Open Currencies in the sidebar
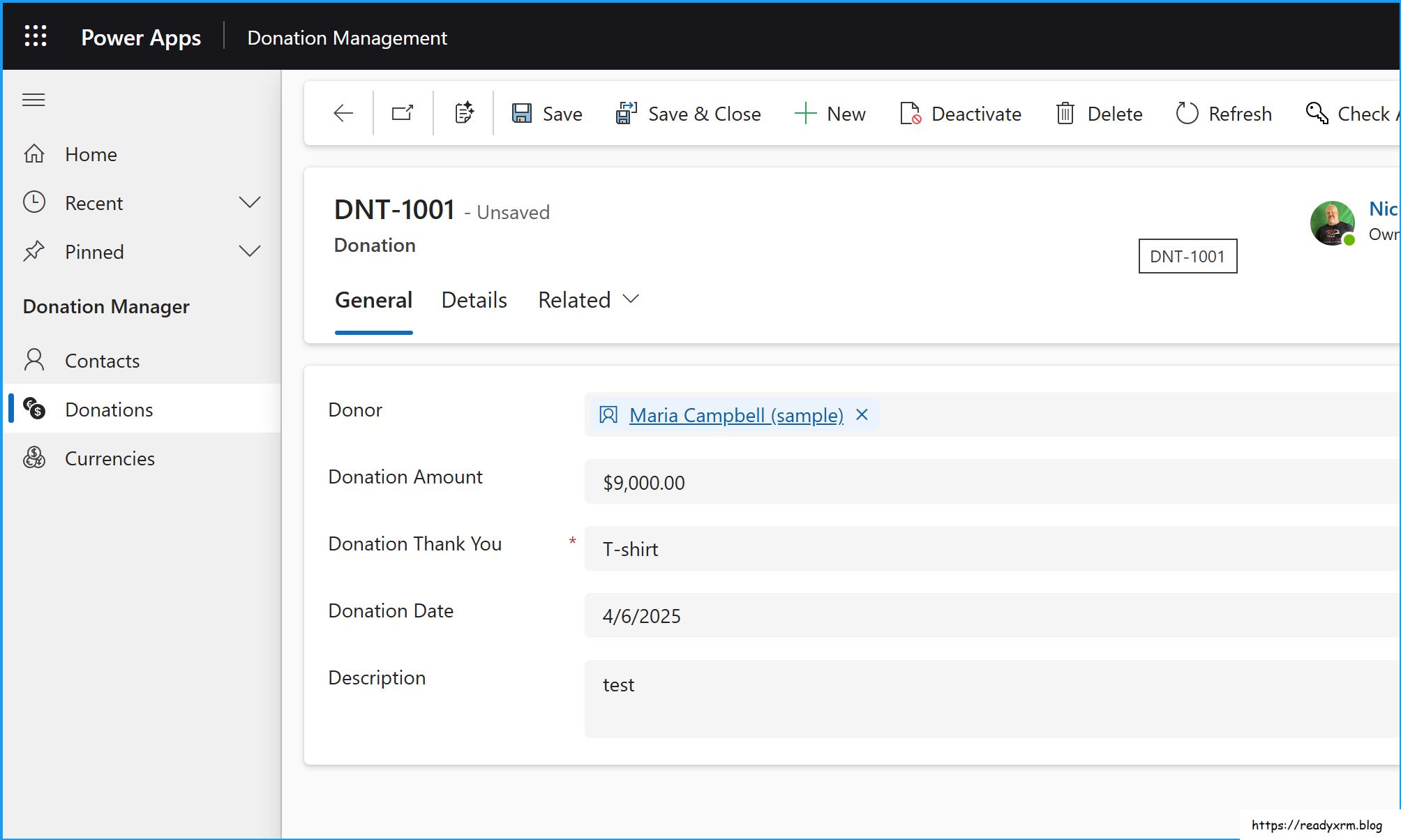This screenshot has width=1401, height=840. tap(110, 458)
